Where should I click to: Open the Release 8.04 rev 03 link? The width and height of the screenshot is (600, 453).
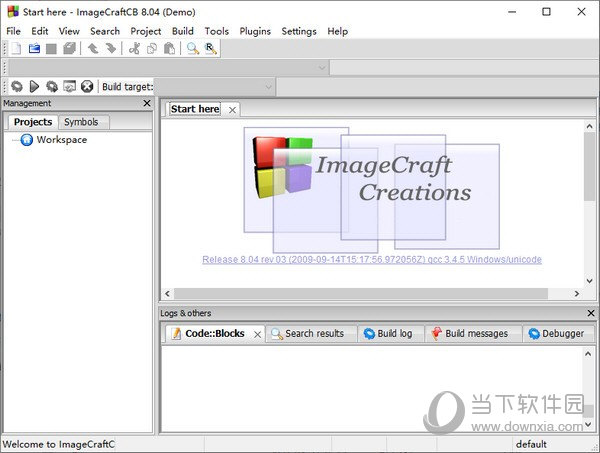pos(371,259)
